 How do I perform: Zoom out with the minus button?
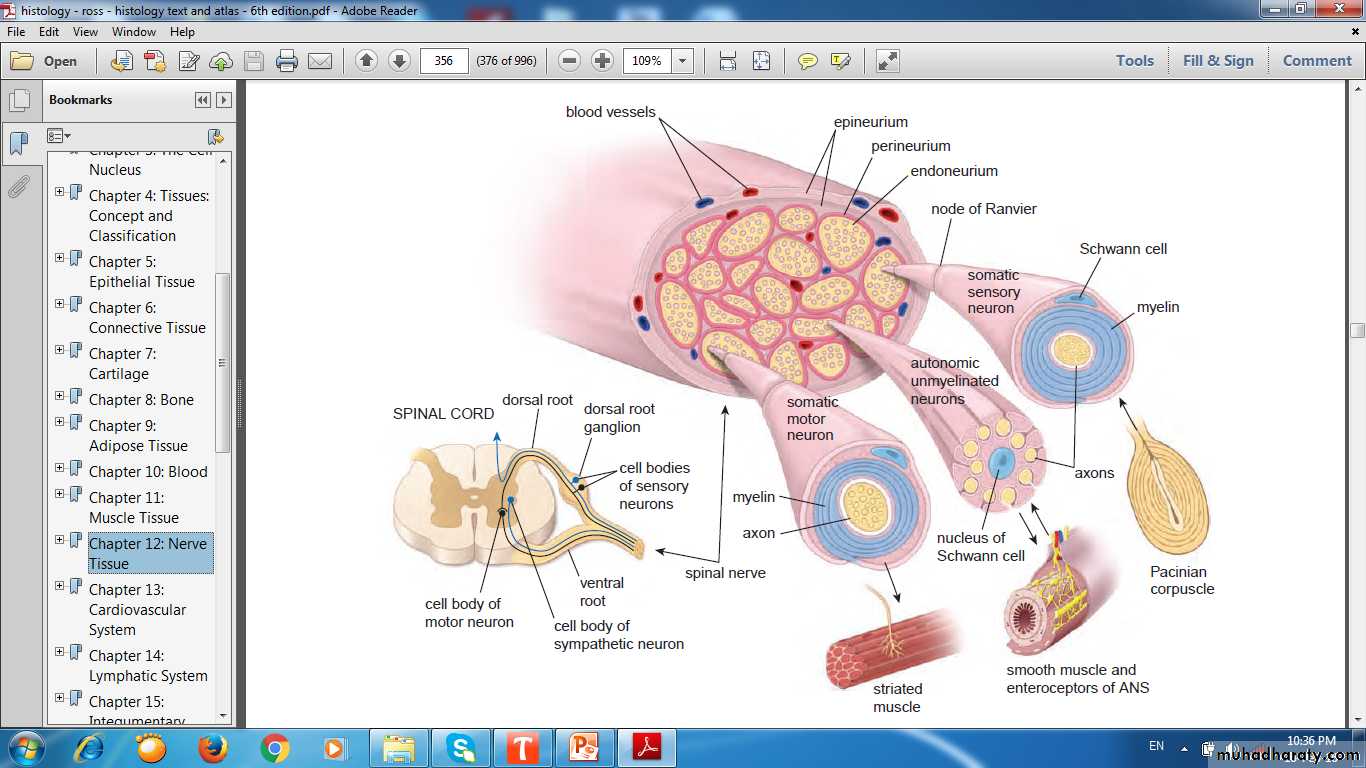[x=569, y=61]
